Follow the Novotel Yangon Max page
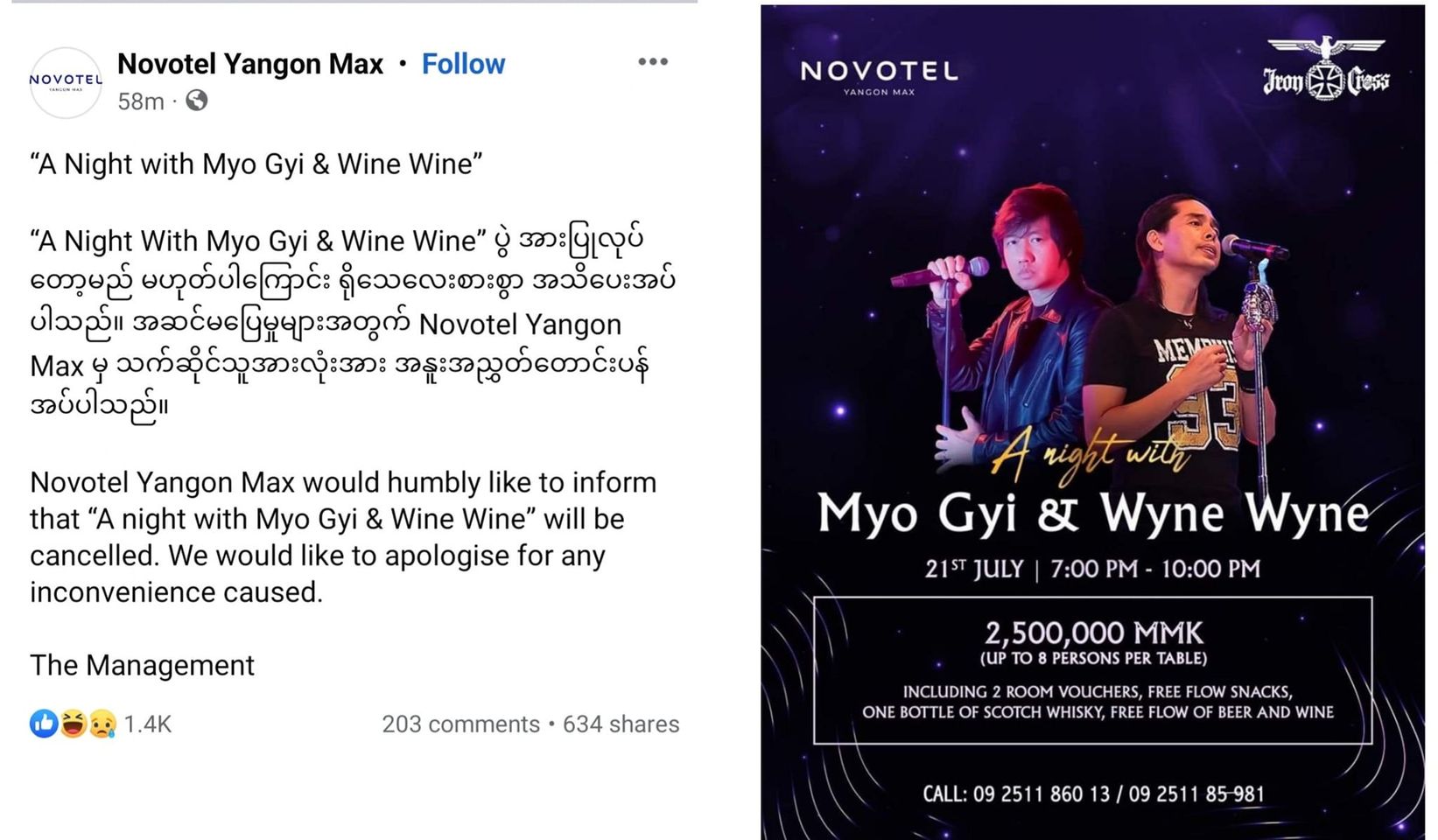Viewport: 1438px width, 840px height. point(463,64)
